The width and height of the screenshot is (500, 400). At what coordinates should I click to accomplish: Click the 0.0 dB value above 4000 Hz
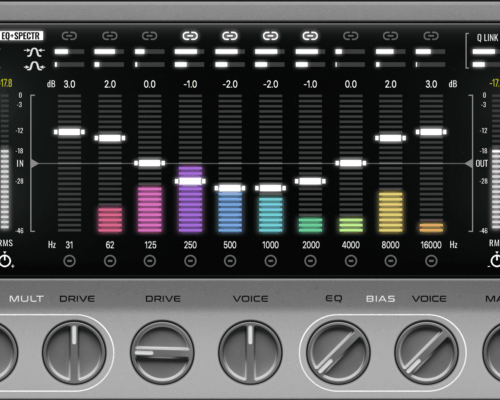tap(351, 84)
